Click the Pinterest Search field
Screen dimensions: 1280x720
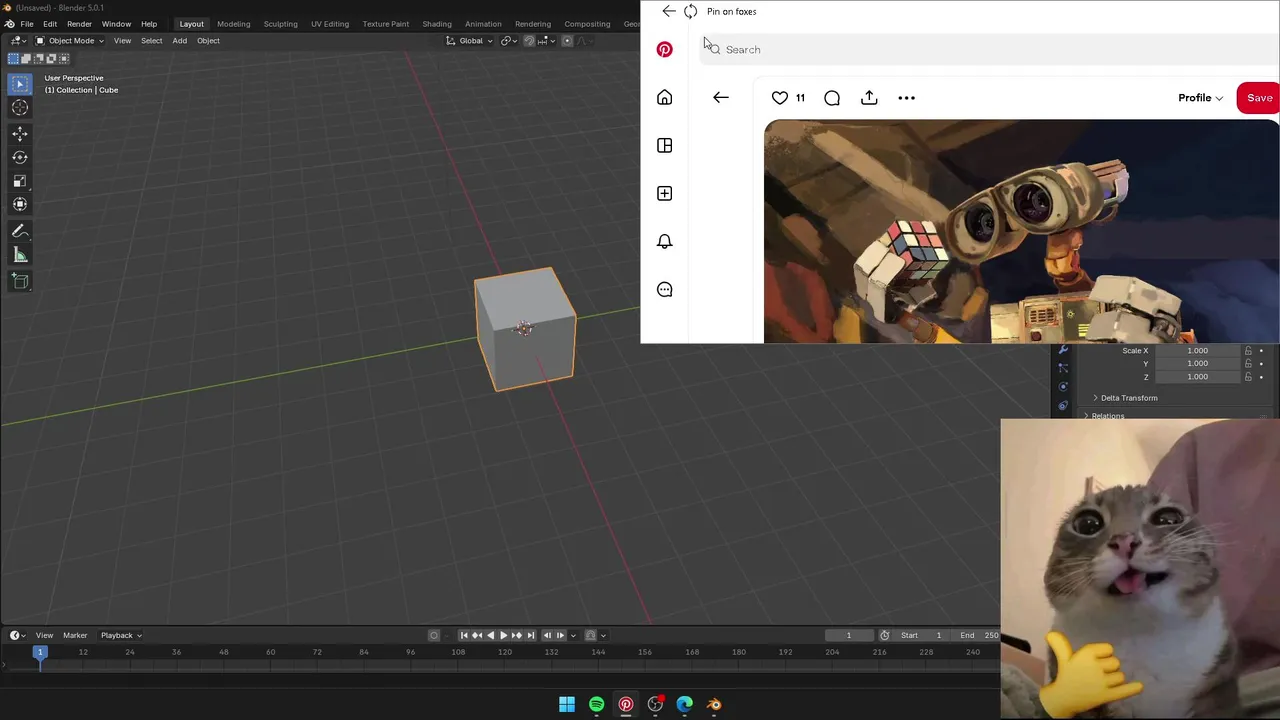coord(990,49)
